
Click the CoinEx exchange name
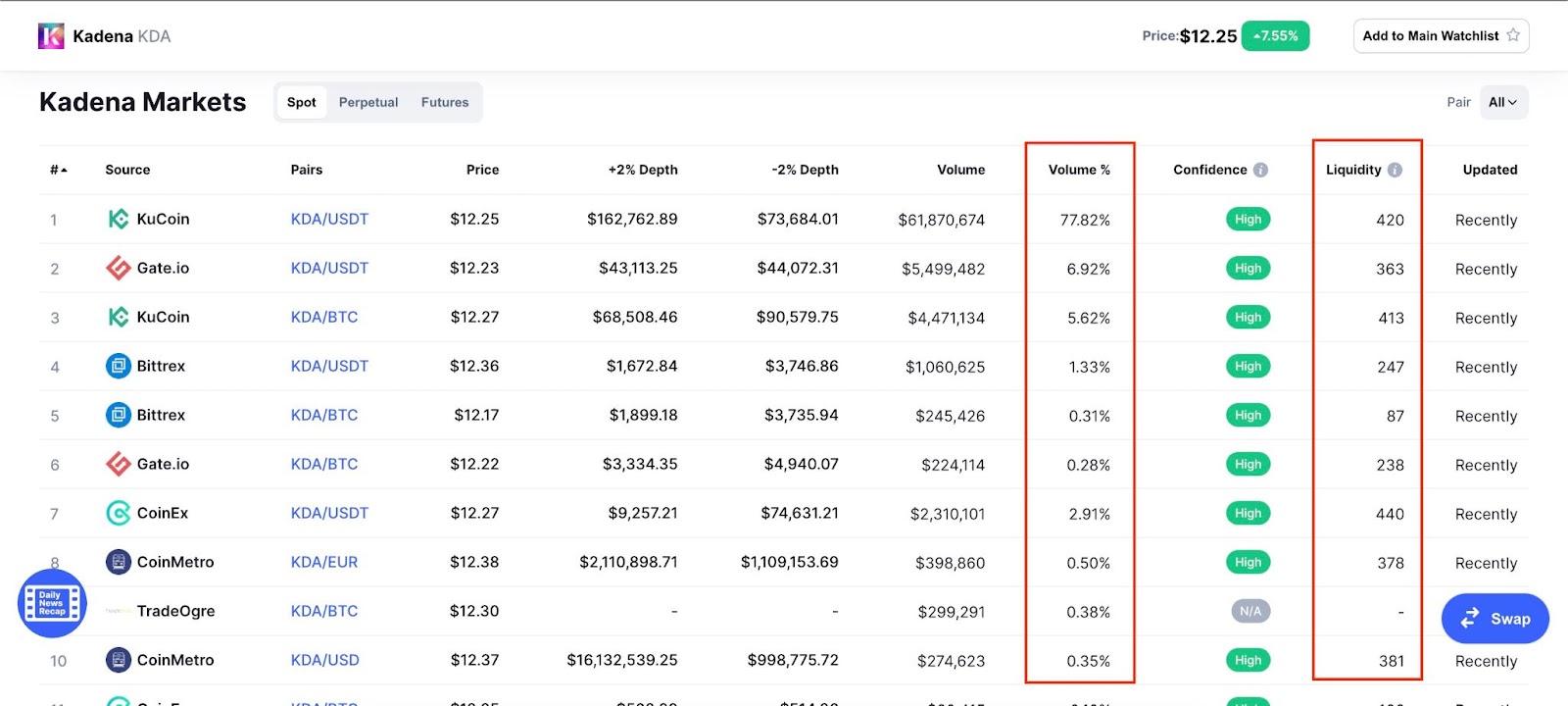coord(163,513)
